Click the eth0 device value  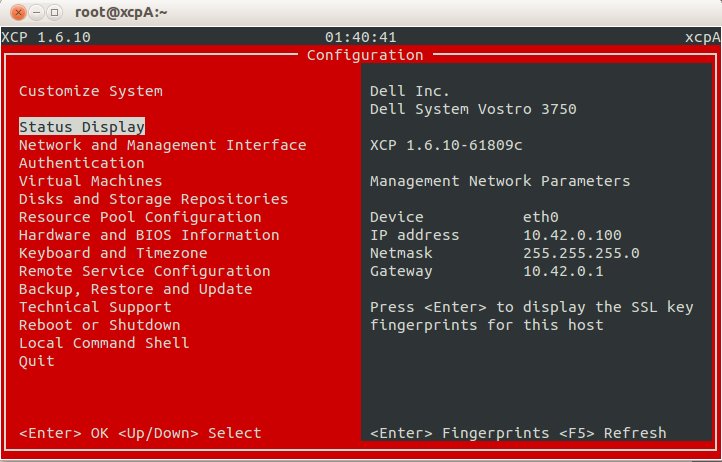point(541,216)
